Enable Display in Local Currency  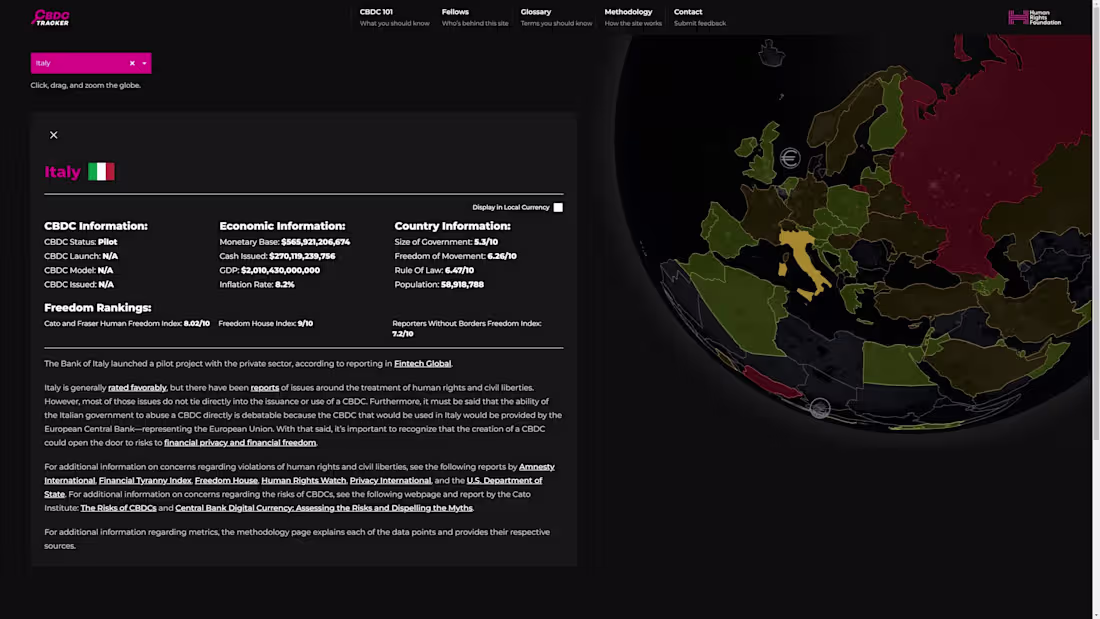[x=558, y=207]
